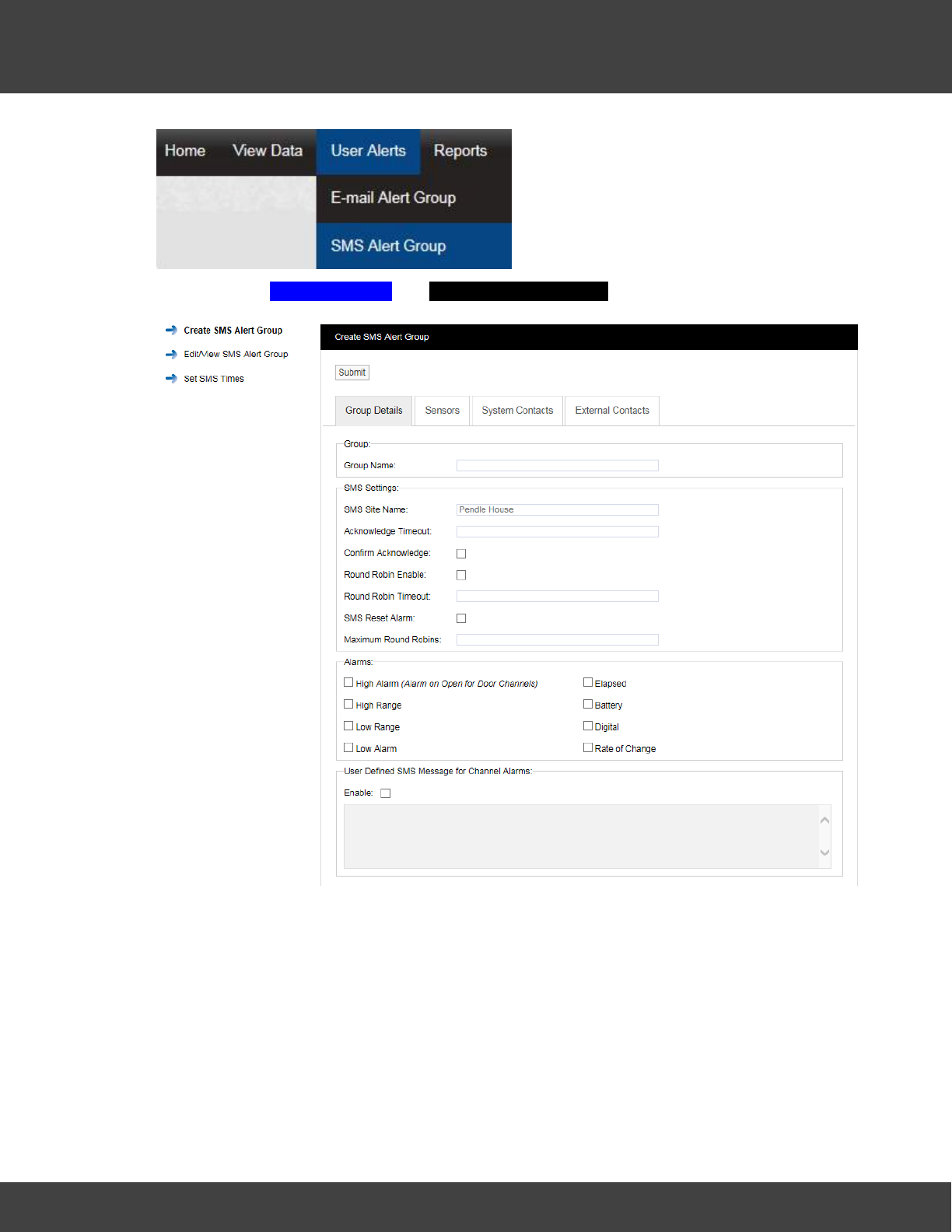Open the Create SMS Alert Group link

233,331
